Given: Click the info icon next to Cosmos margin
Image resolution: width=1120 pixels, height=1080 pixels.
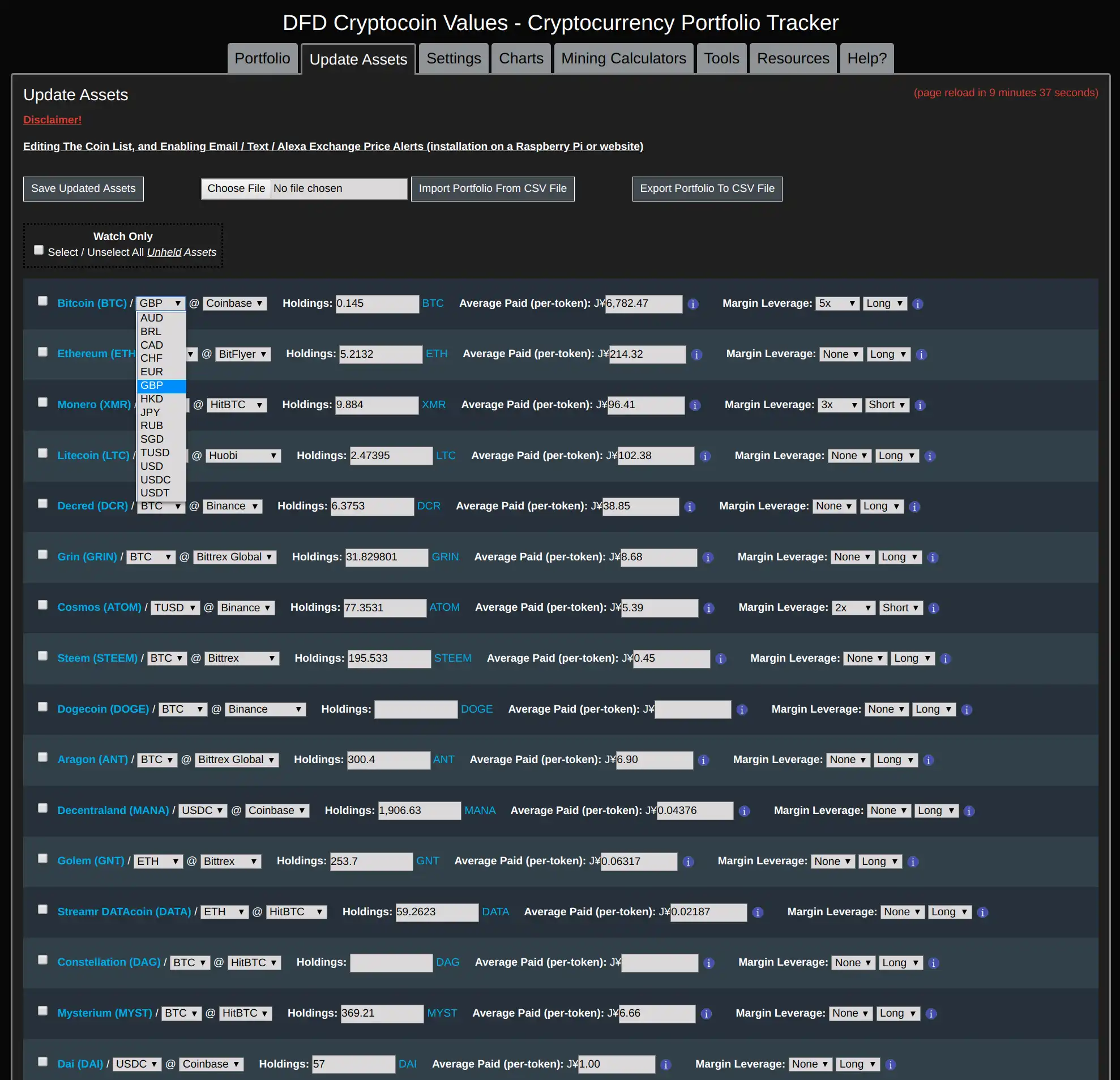Looking at the screenshot, I should 935,607.
